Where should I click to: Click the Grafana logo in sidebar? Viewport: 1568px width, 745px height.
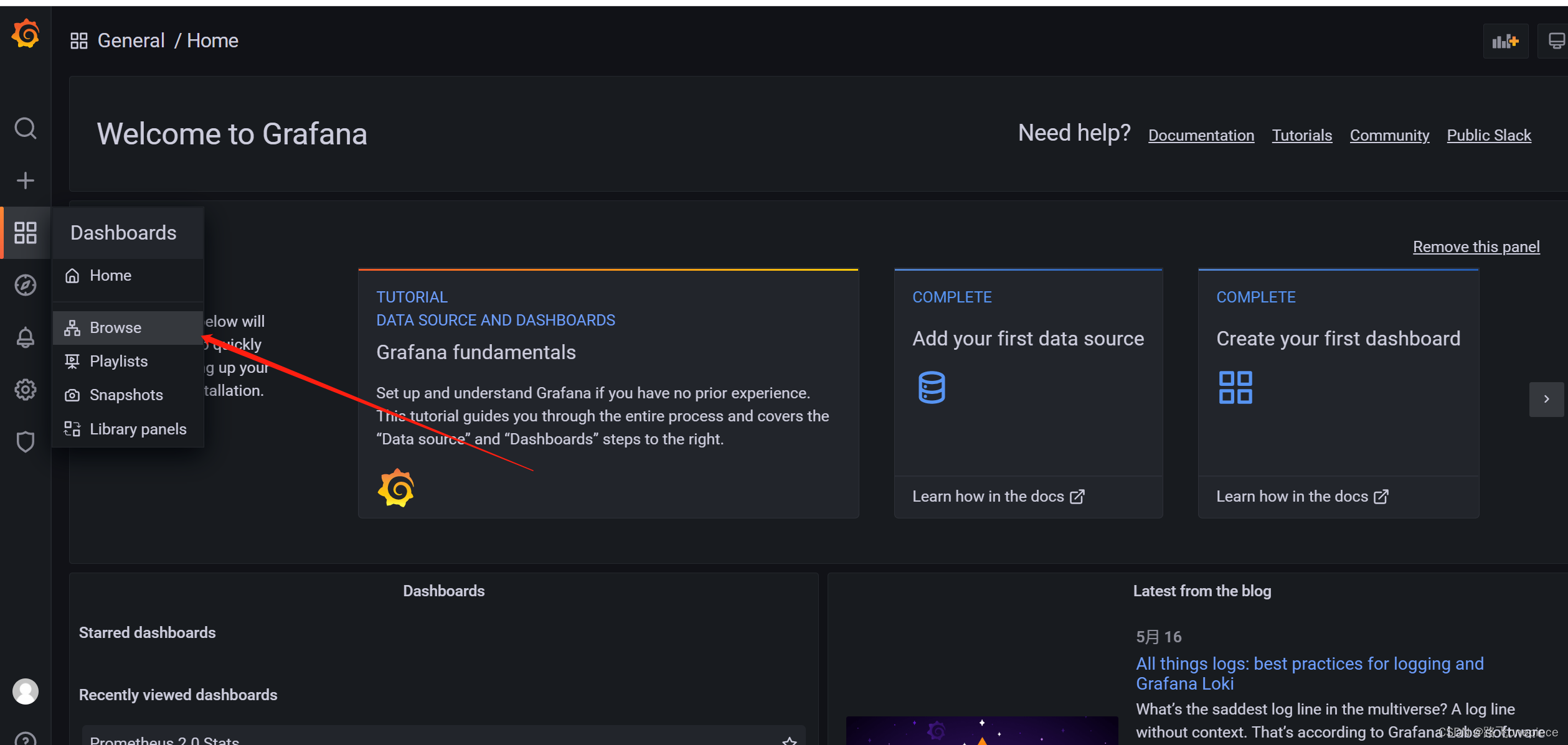26,34
